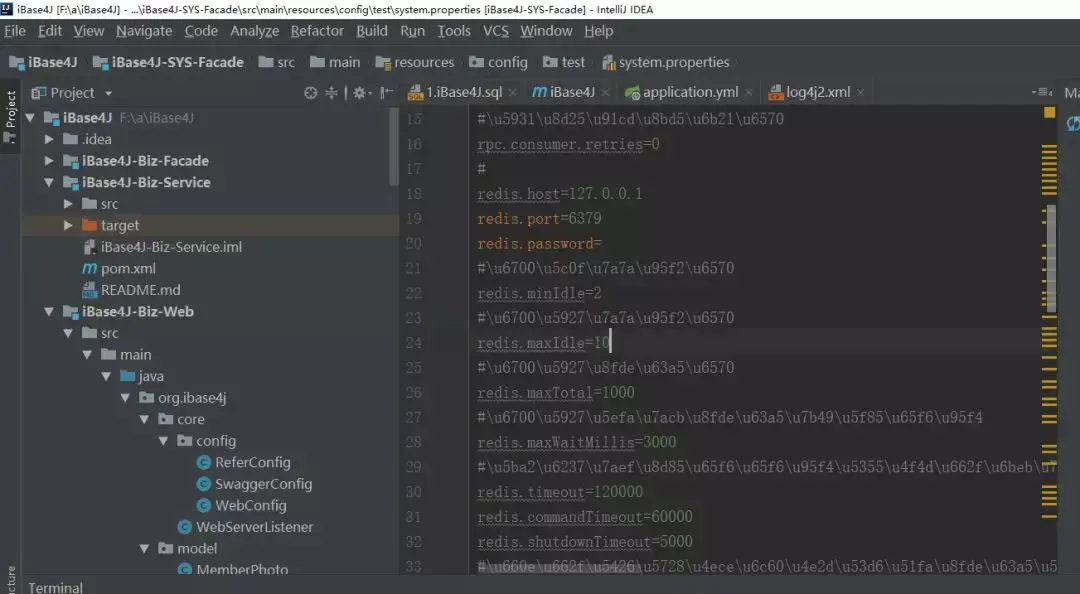Click the redis.port=6379 line
Screen dimensions: 1080x594
(x=539, y=218)
